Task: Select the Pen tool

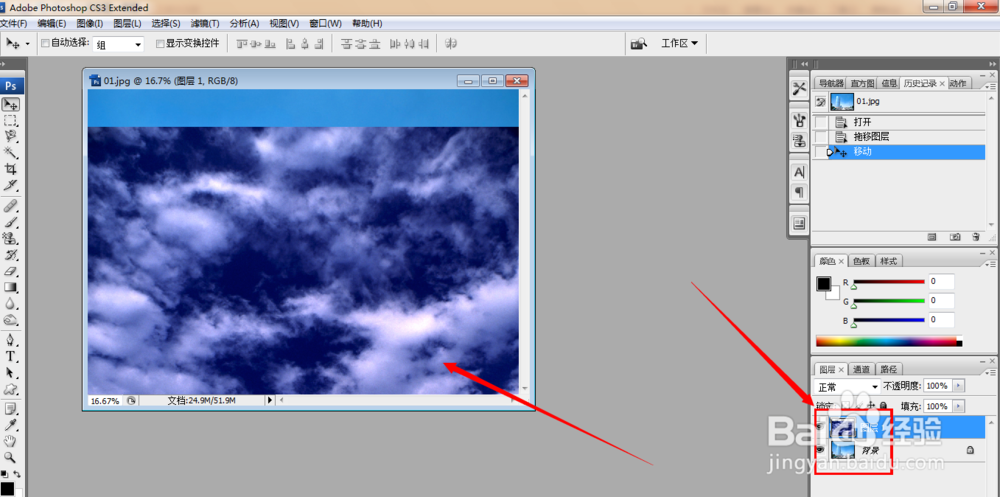Action: tap(11, 340)
